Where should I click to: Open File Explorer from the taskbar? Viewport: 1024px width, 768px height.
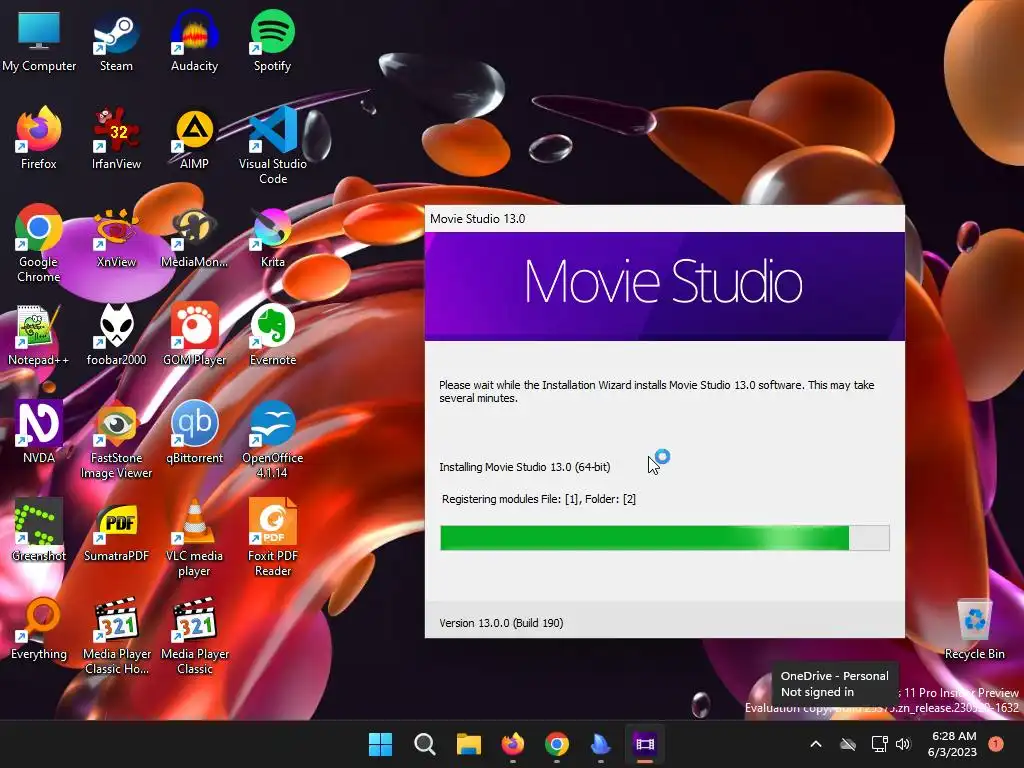coord(468,744)
